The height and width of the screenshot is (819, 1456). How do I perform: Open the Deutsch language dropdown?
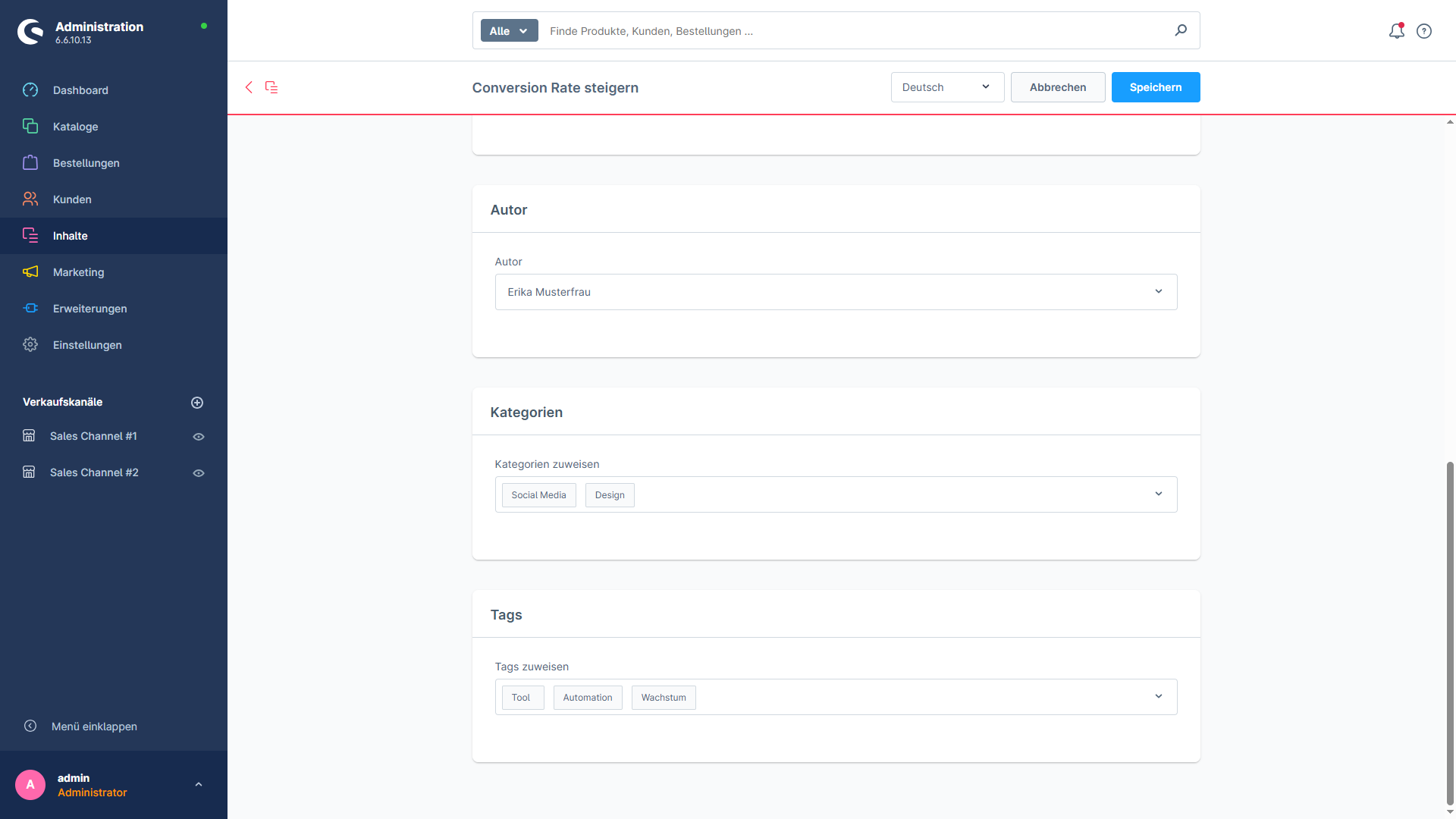coord(947,87)
